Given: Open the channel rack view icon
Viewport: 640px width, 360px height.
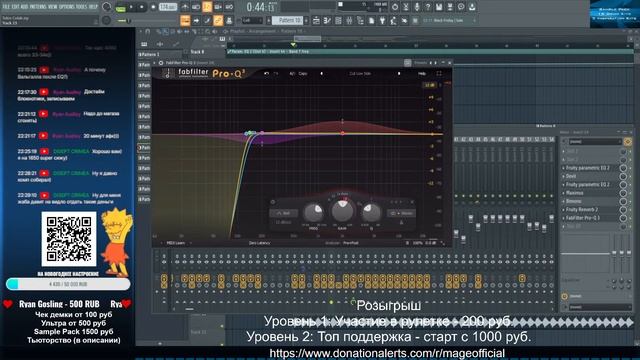Looking at the screenshot, I should (338, 20).
